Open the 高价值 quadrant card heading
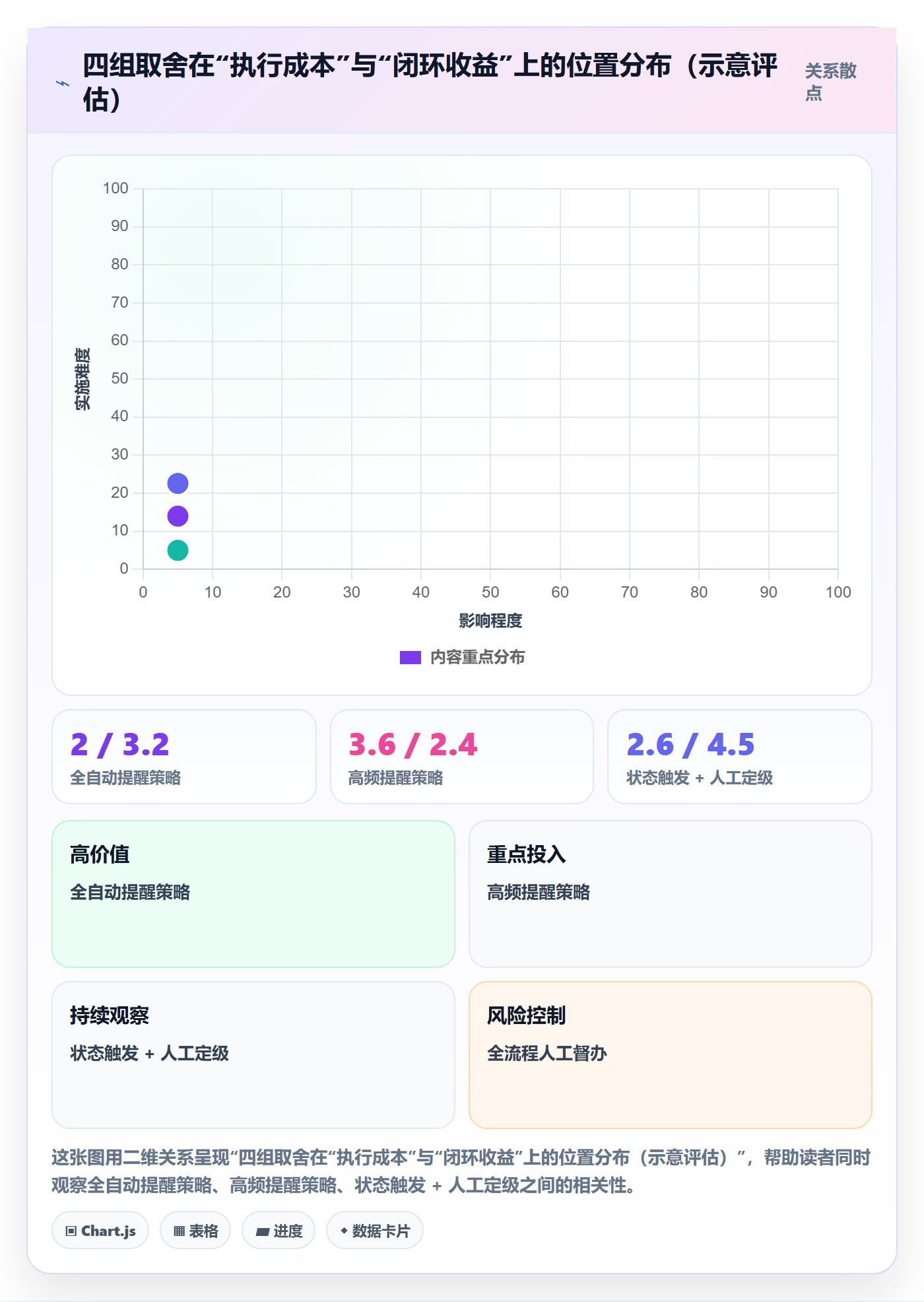Image resolution: width=924 pixels, height=1302 pixels. tap(100, 854)
